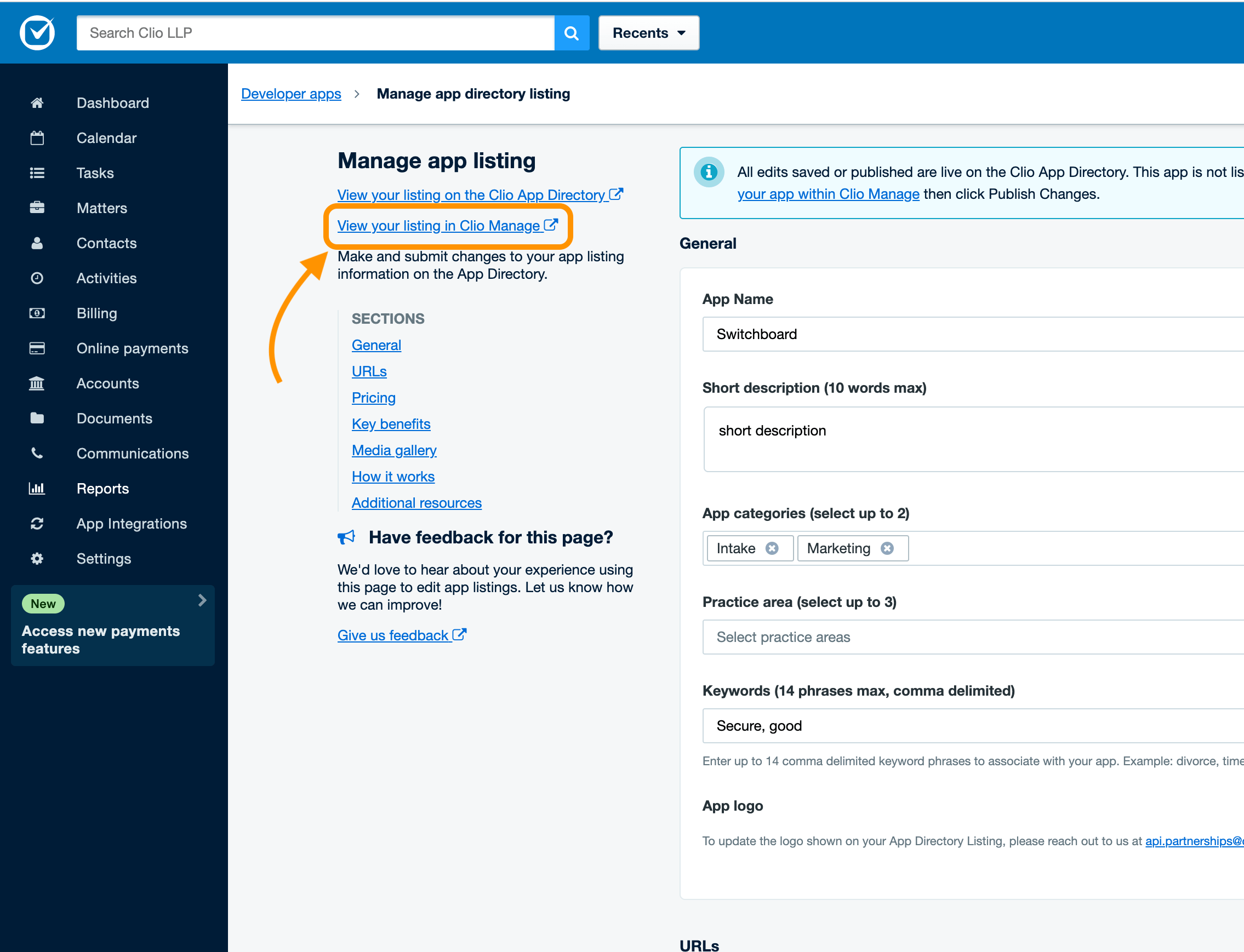Click the Reports bar chart icon
This screenshot has width=1244, height=952.
click(x=36, y=488)
